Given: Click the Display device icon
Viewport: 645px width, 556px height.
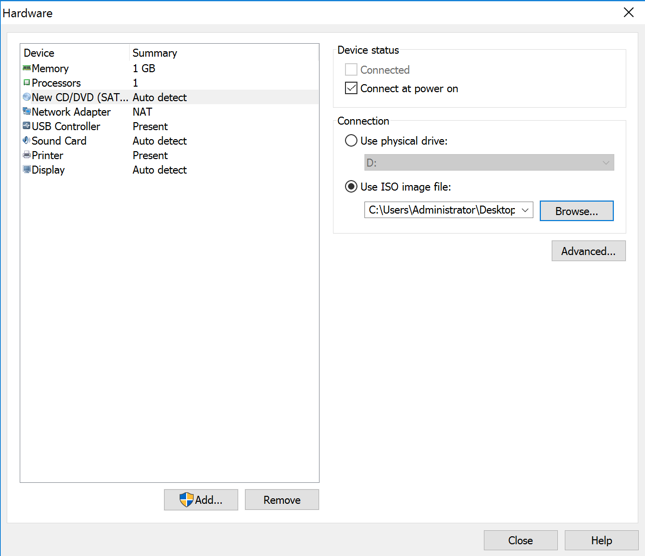Looking at the screenshot, I should pyautogui.click(x=27, y=170).
